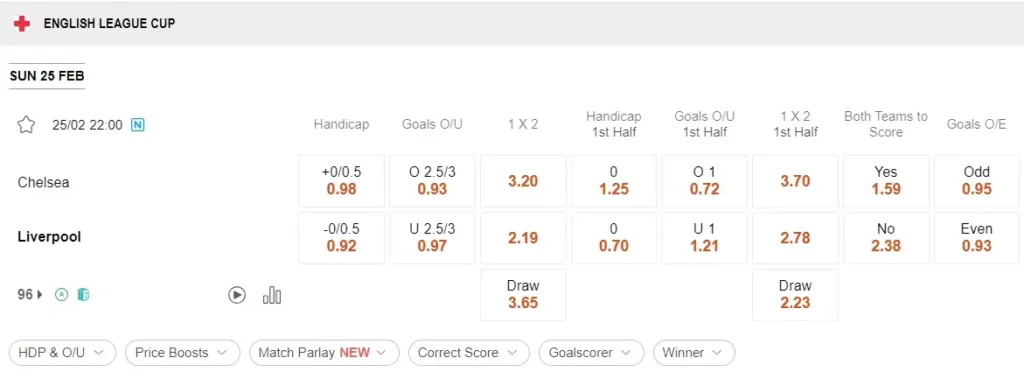Mark match as favorite with the star
Screen dimensions: 1024x379
[x=25, y=125]
